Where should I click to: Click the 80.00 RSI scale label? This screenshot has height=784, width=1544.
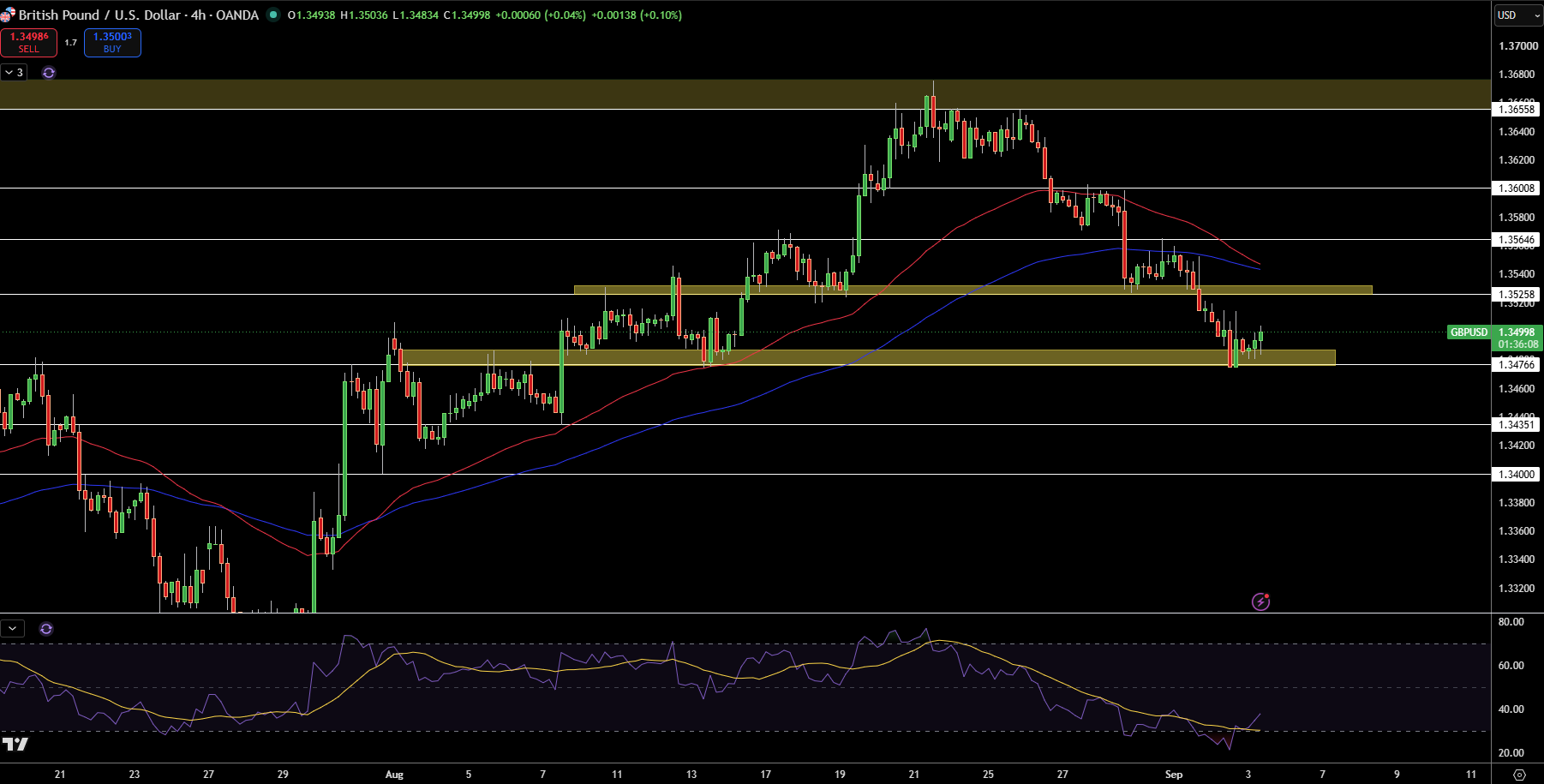tap(1511, 622)
